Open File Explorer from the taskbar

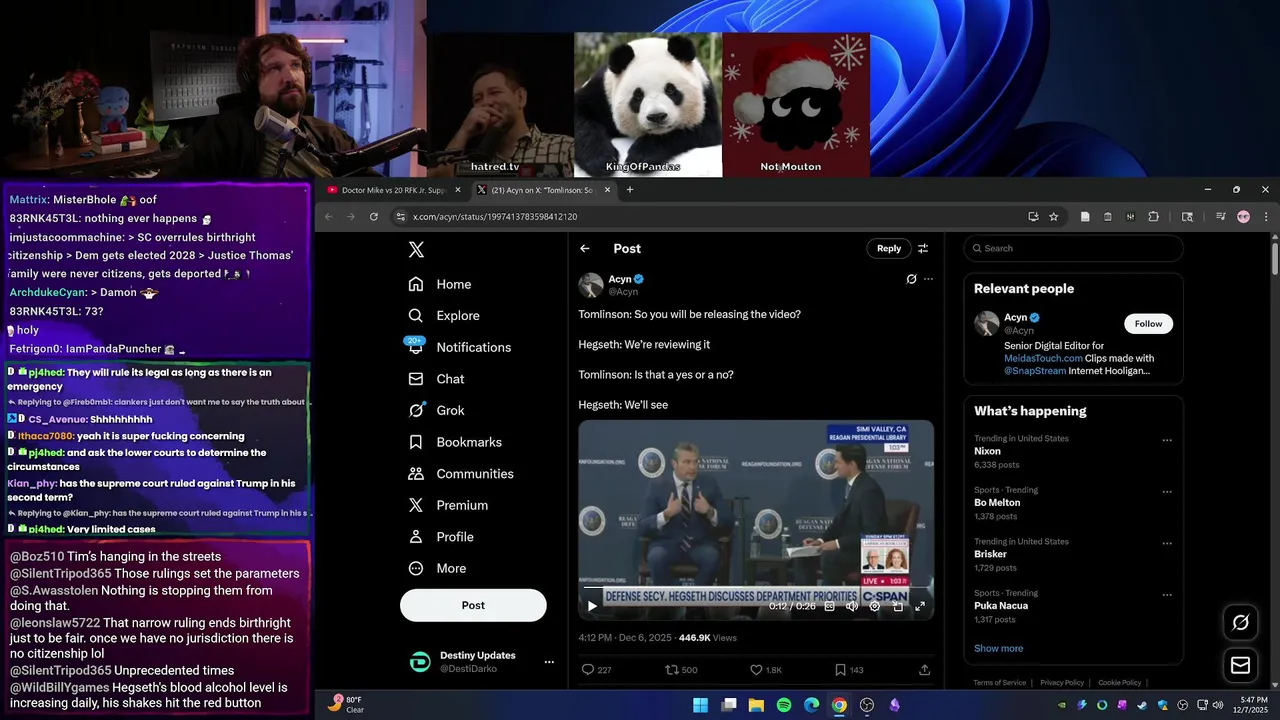756,705
